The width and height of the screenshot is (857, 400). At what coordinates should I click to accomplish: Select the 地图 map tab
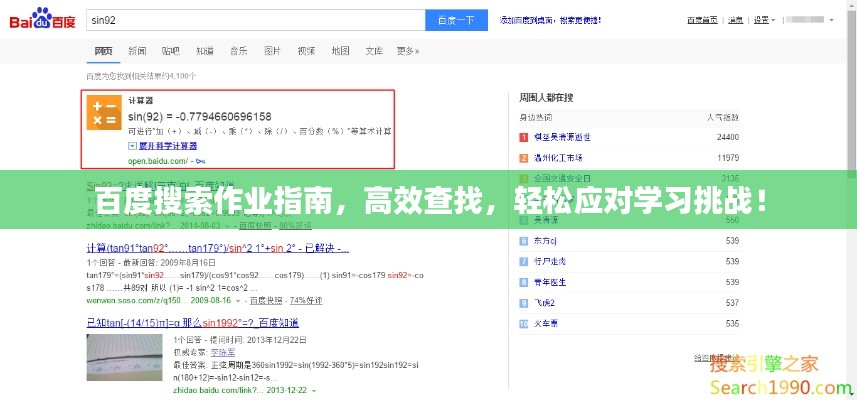pyautogui.click(x=340, y=50)
